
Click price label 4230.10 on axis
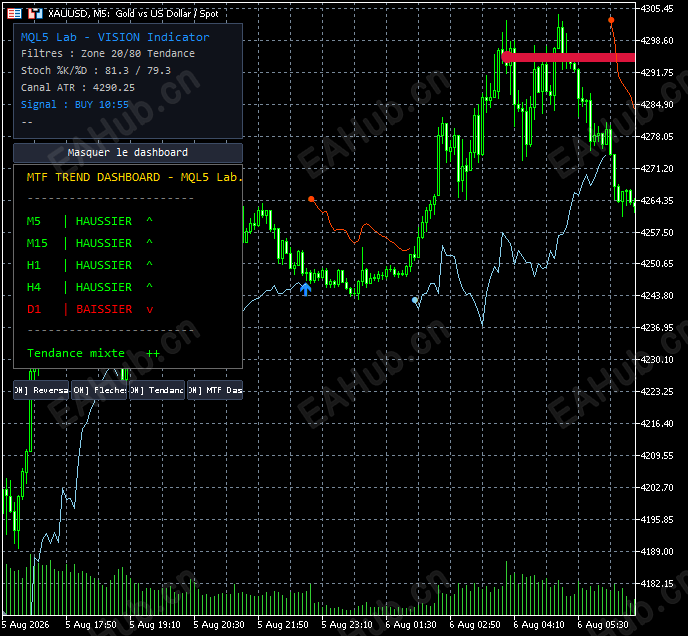pos(657,359)
